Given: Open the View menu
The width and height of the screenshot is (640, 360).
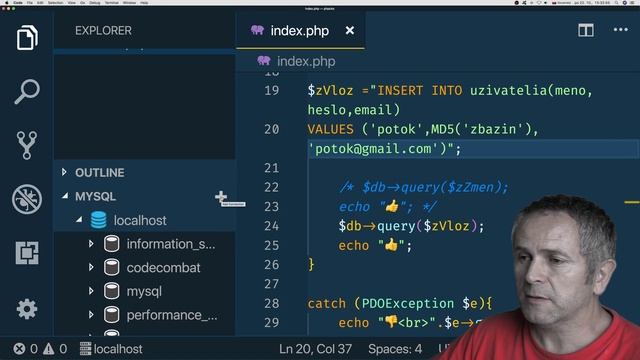Looking at the screenshot, I should [x=71, y=2].
